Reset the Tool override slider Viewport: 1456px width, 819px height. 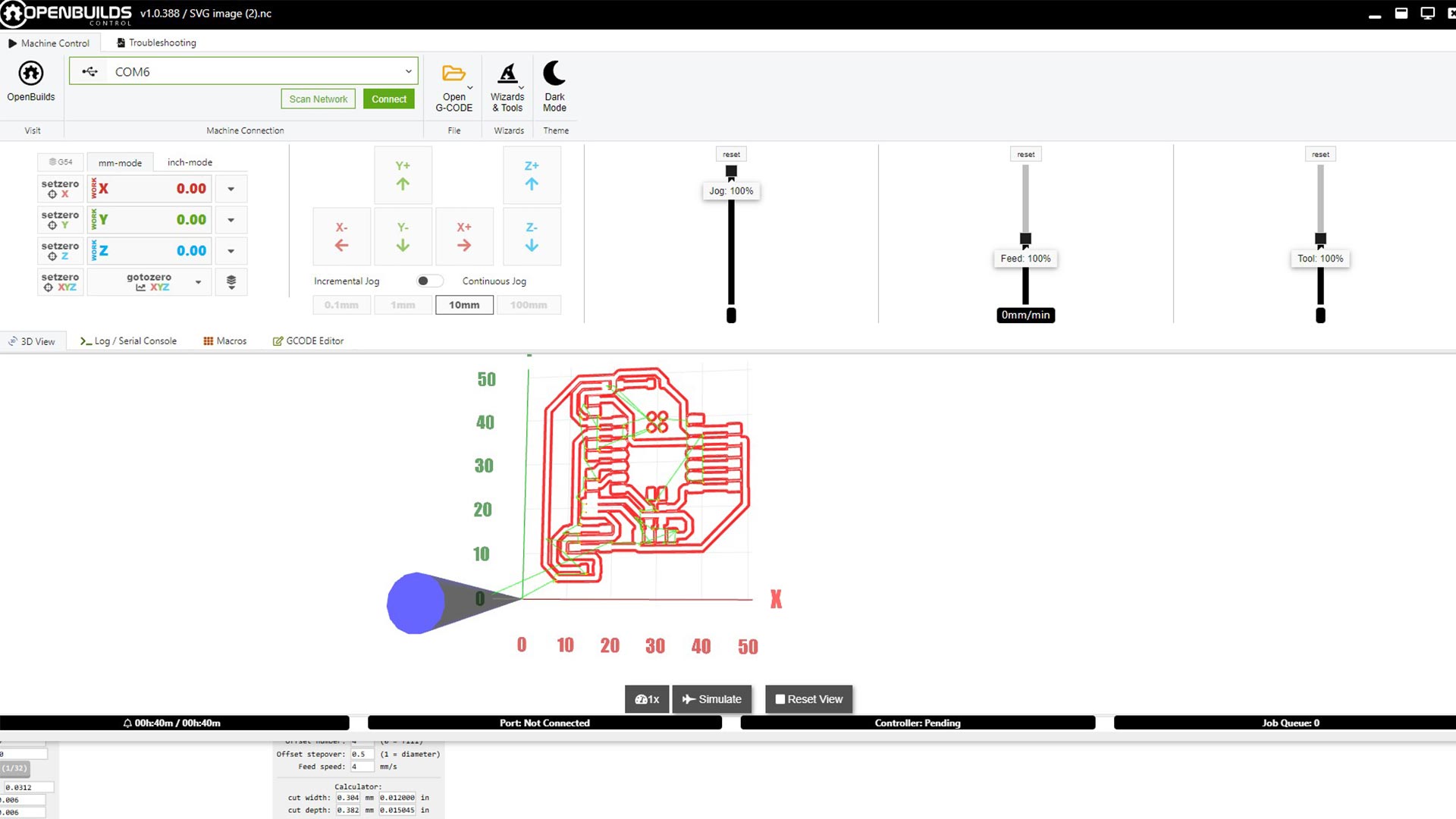1320,154
